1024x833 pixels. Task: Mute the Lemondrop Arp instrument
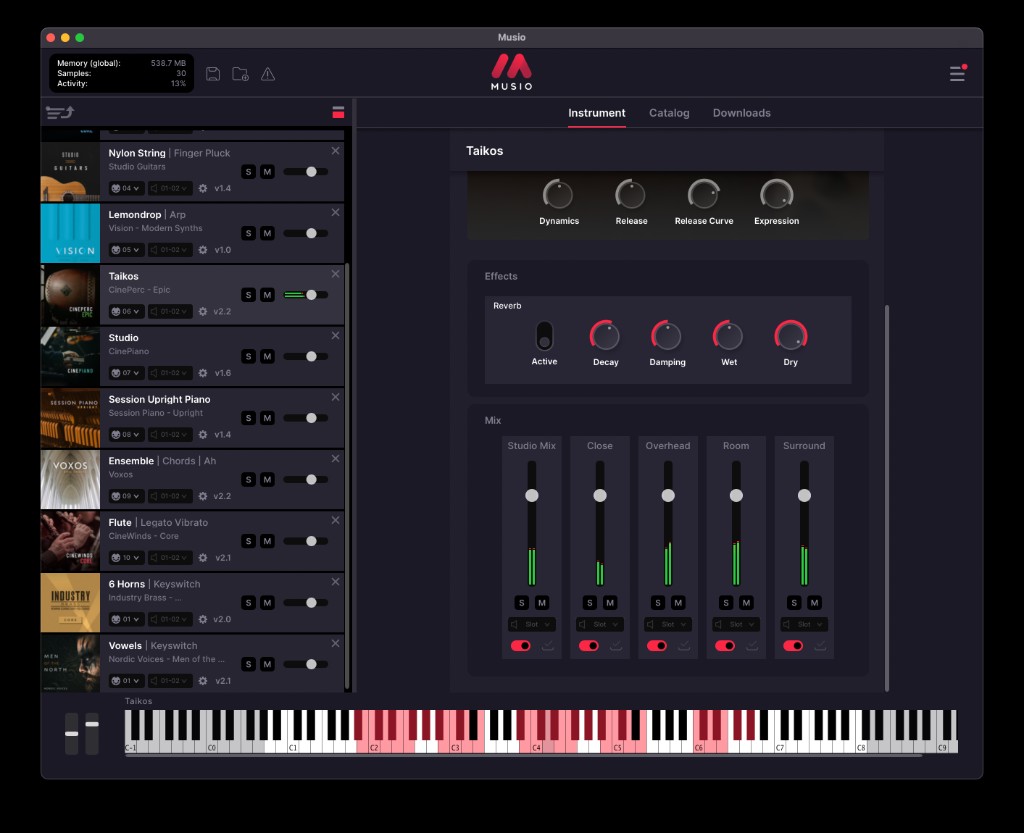tap(268, 233)
